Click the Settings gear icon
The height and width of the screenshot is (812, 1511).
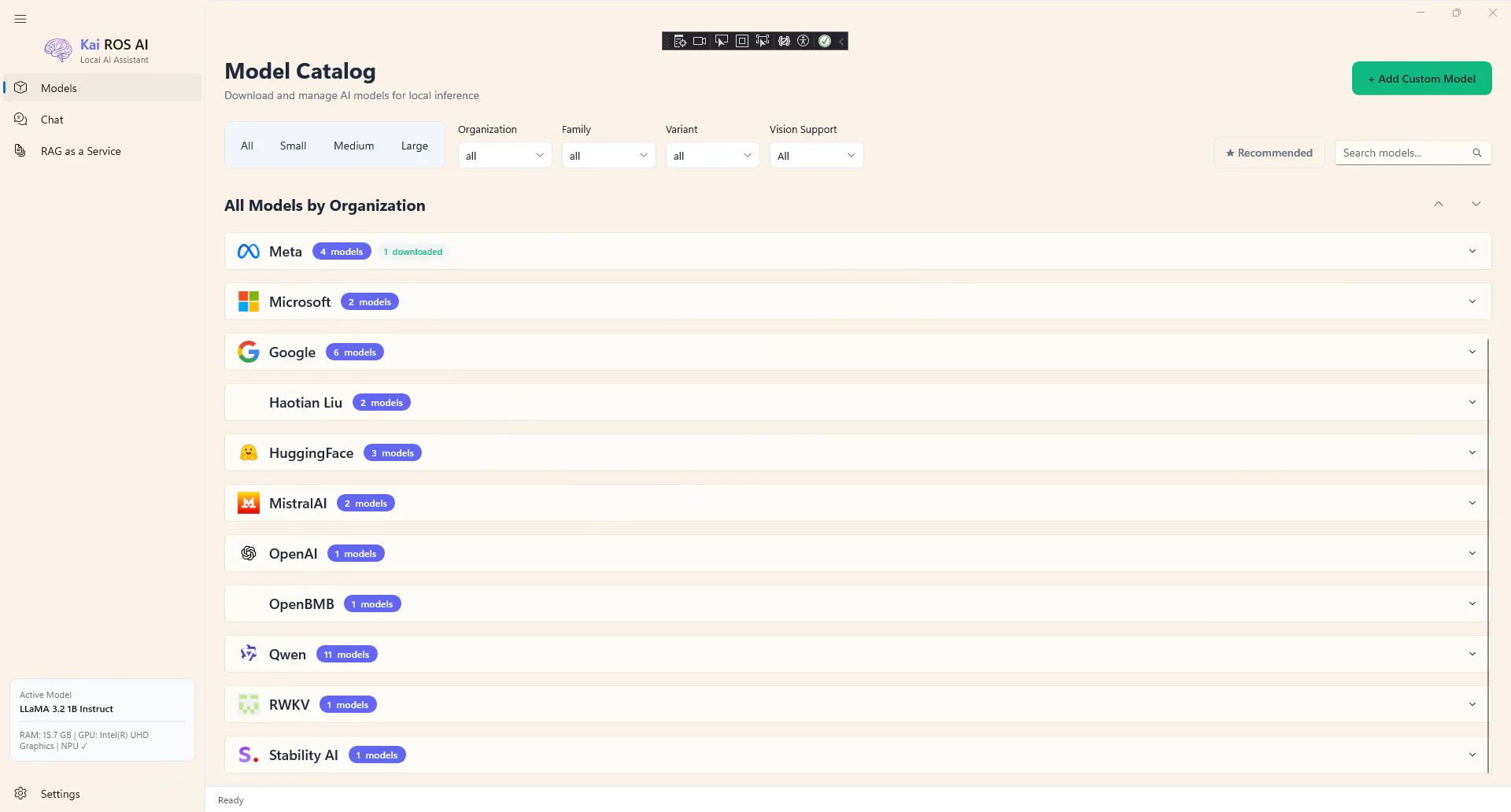tap(21, 793)
